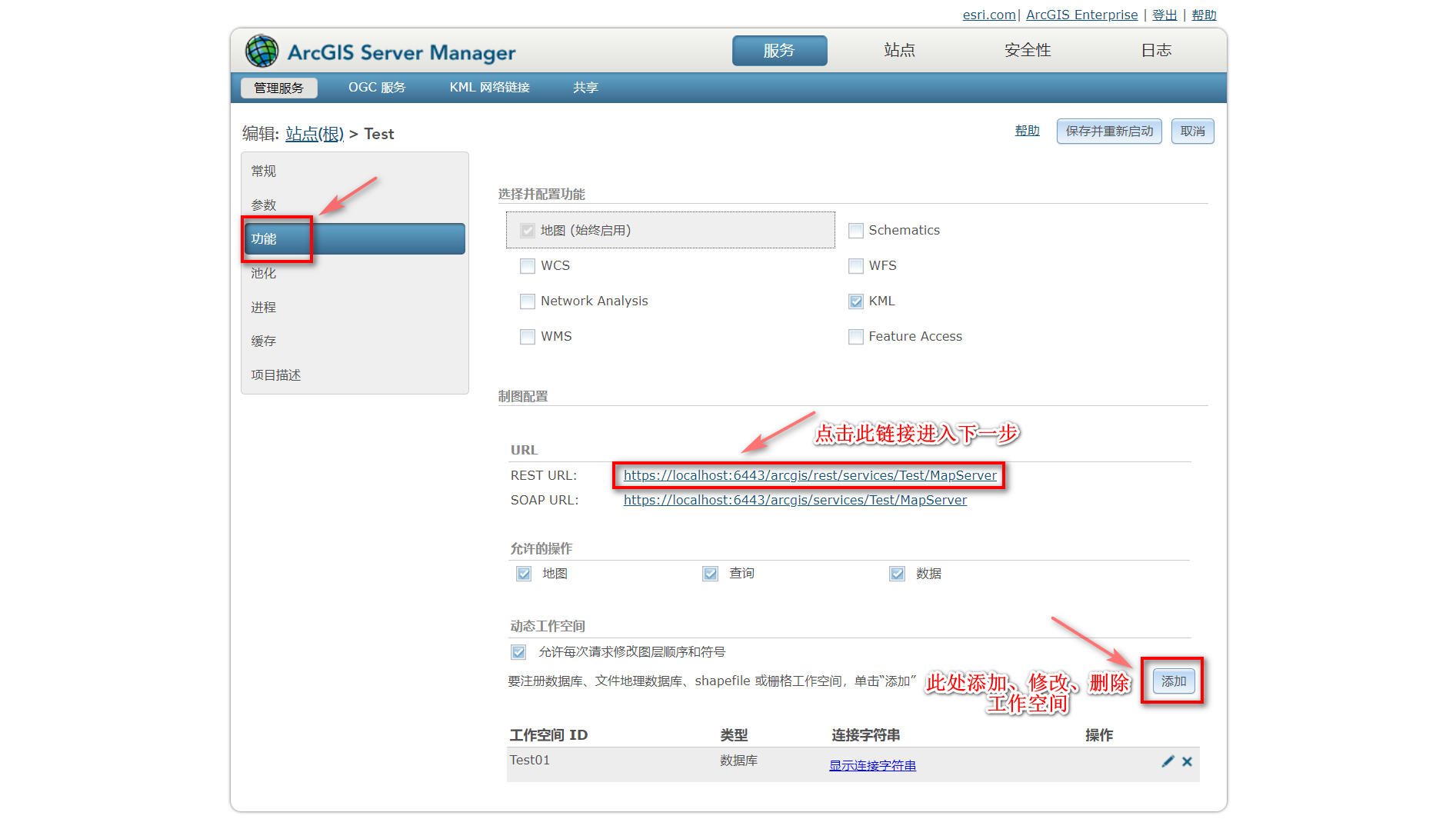This screenshot has height=829, width=1456.
Task: Edit the Test01 workspace with pencil icon
Action: tap(1168, 761)
